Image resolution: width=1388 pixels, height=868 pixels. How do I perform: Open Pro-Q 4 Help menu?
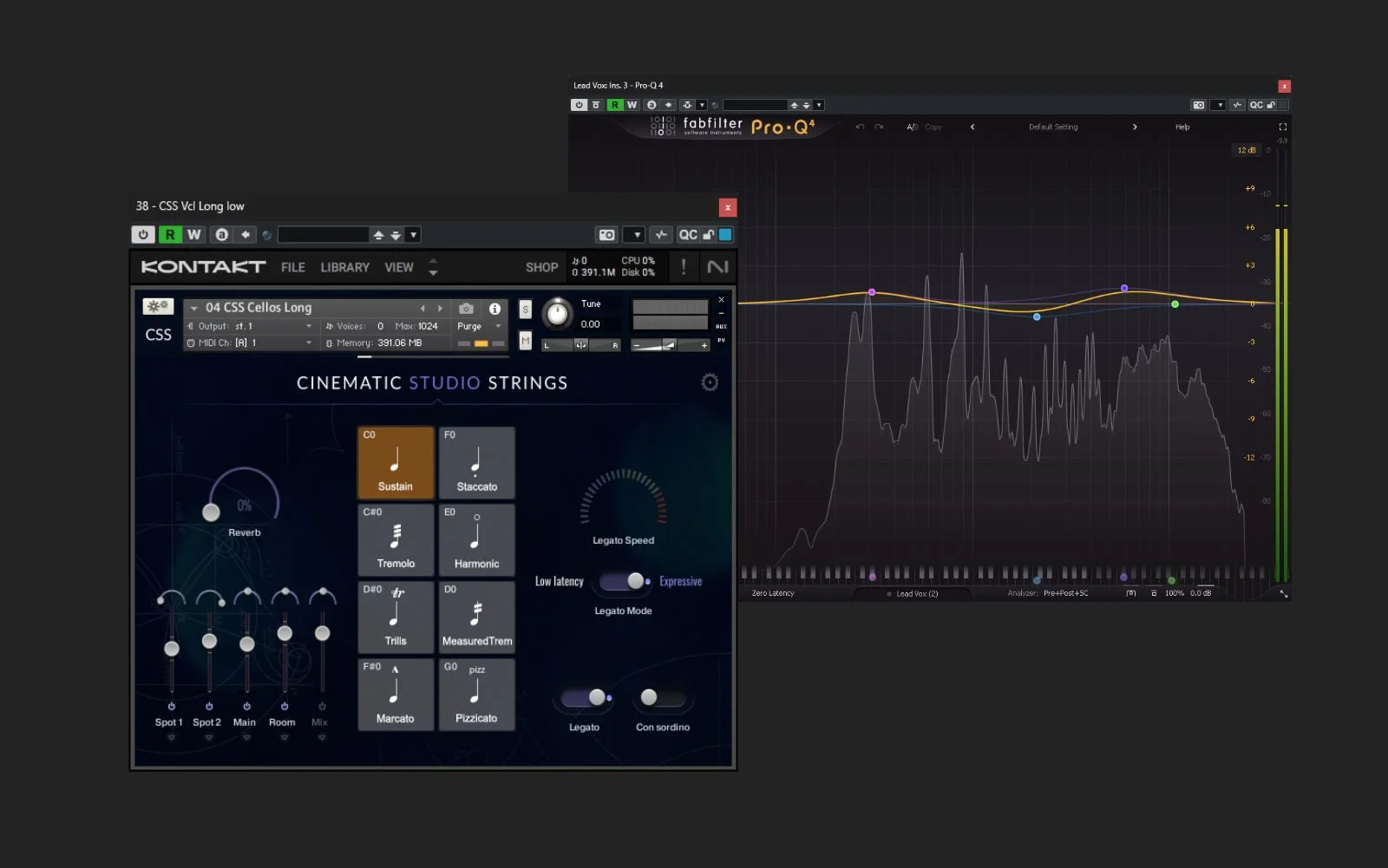click(1182, 127)
